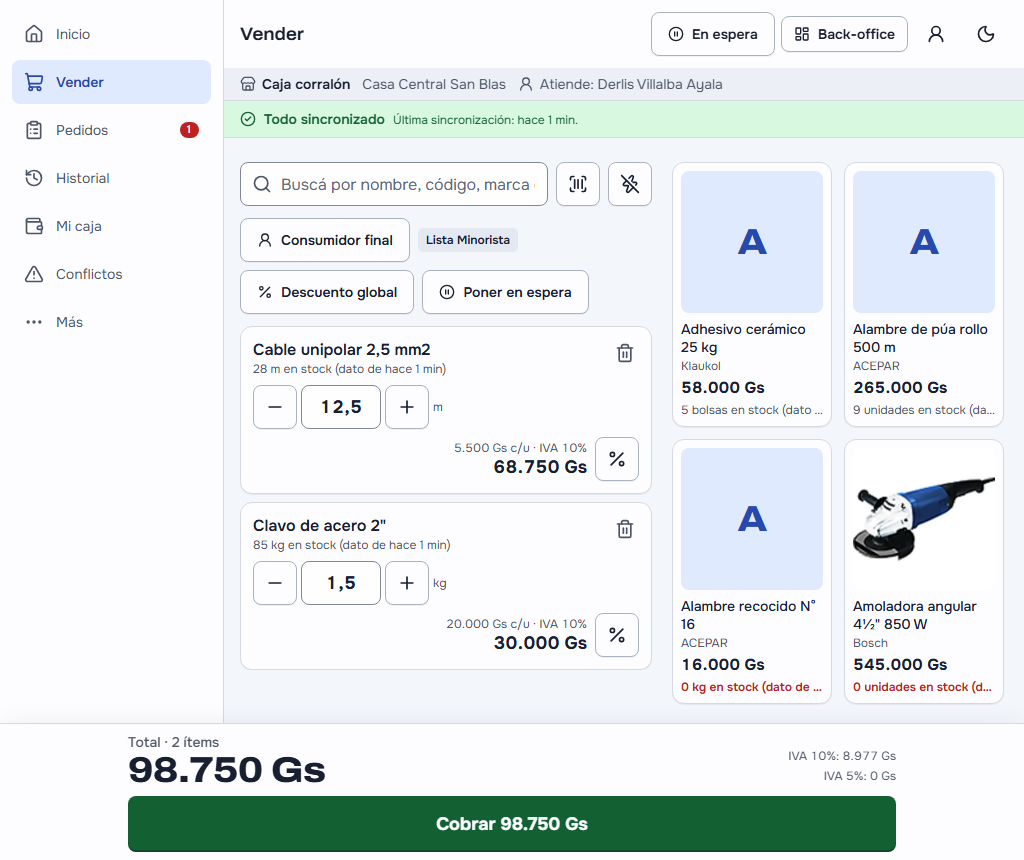Decrease Clavo de acero quantity
Screen dimensions: 1024x860
275,583
